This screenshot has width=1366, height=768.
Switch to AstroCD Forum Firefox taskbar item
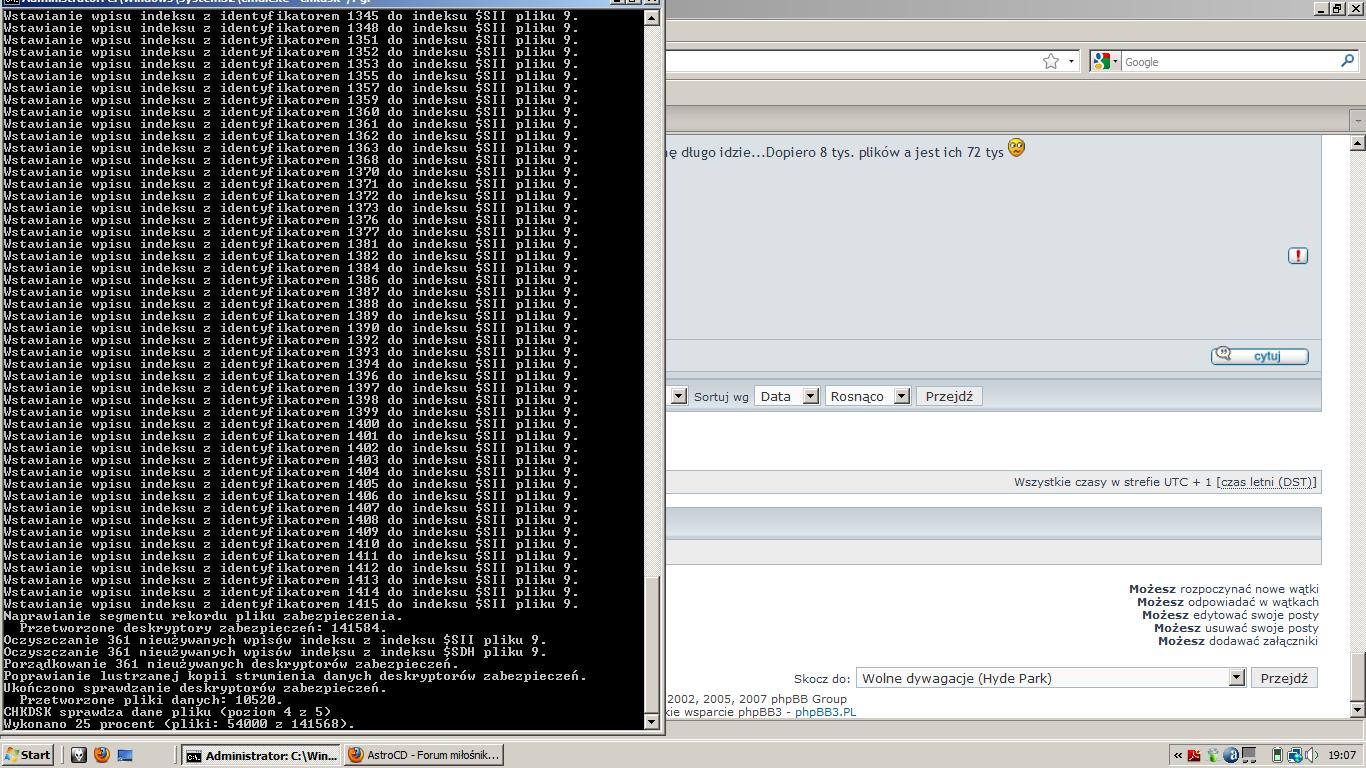coord(423,755)
